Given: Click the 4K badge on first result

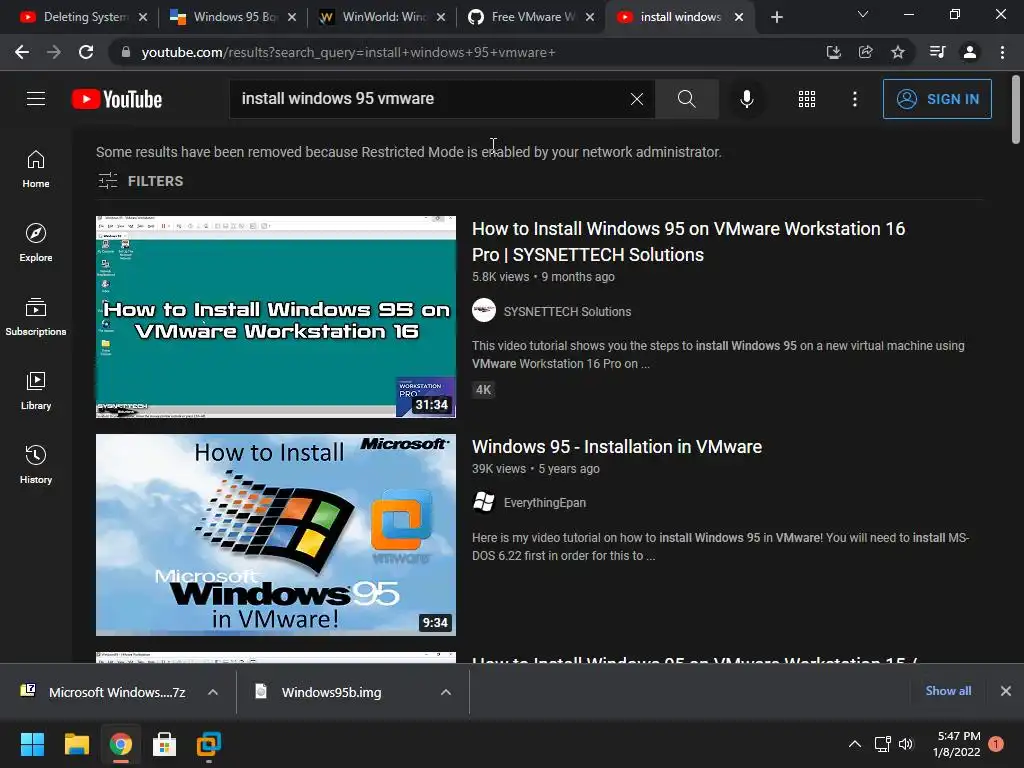Looking at the screenshot, I should (x=483, y=390).
